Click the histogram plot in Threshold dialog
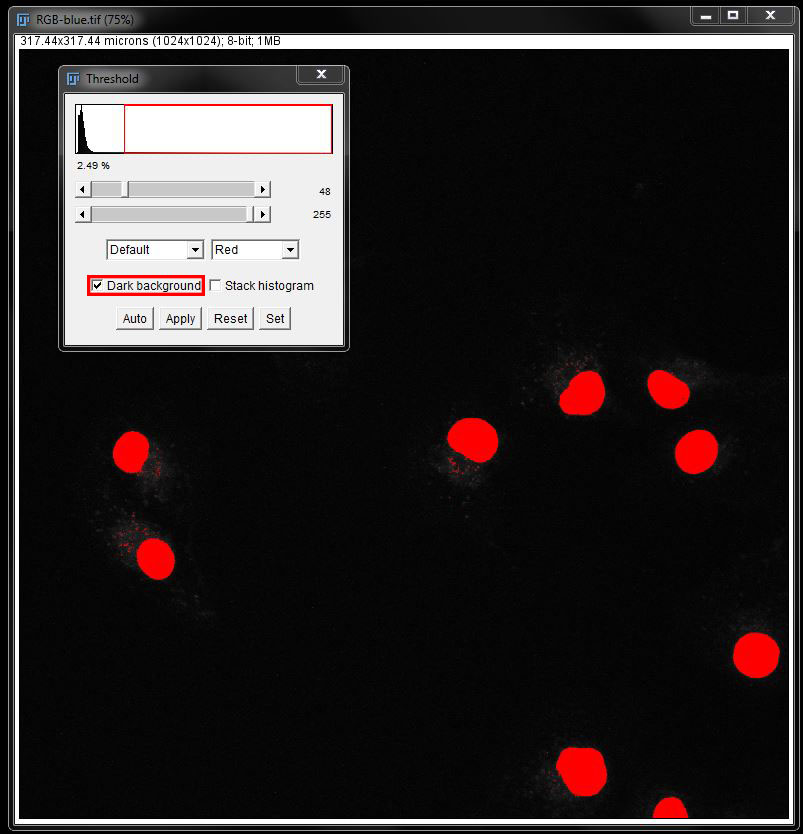 [204, 129]
